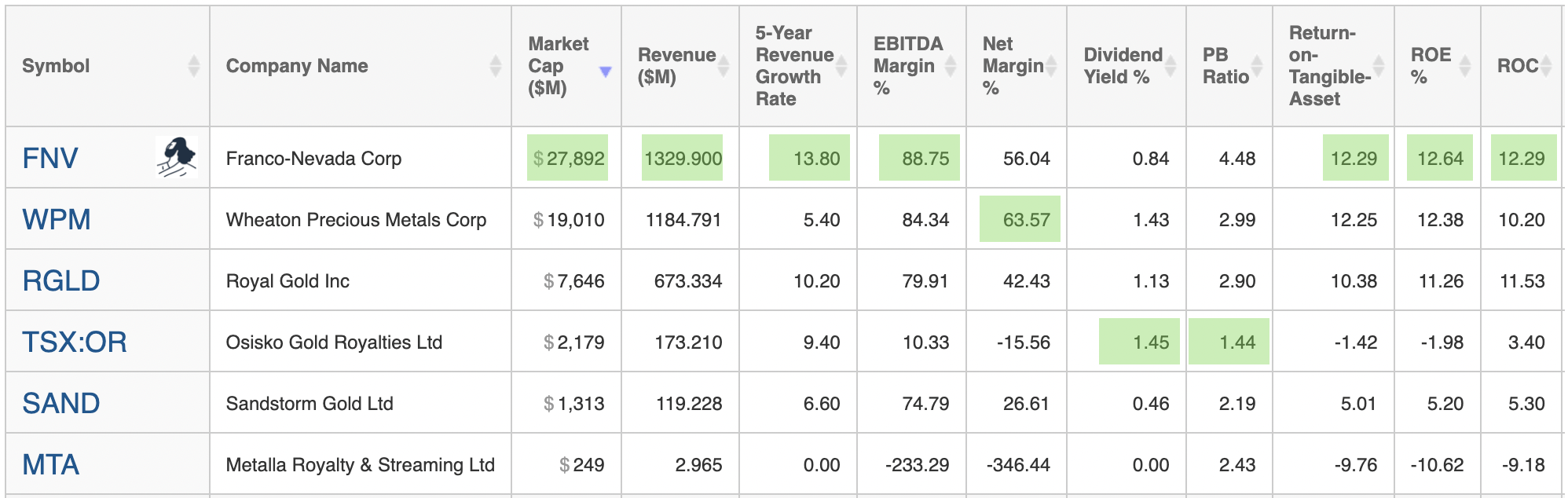Click WPM's EBITDA margin 84.34

click(925, 220)
